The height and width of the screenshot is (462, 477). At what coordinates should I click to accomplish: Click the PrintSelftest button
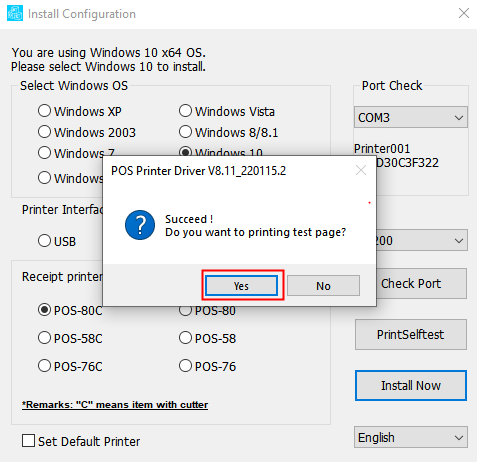pos(411,334)
